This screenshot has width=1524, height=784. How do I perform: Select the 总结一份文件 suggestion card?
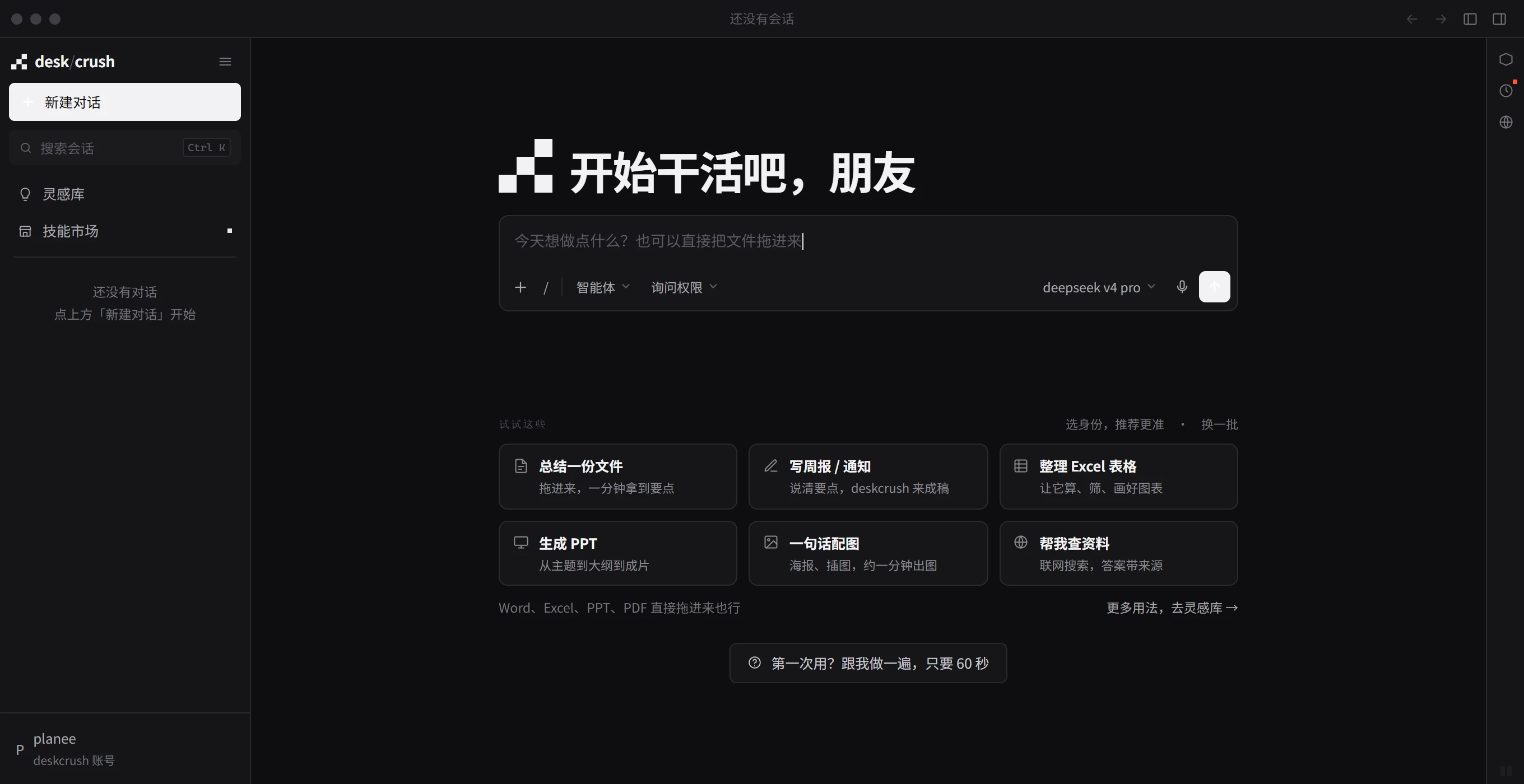[x=617, y=477]
